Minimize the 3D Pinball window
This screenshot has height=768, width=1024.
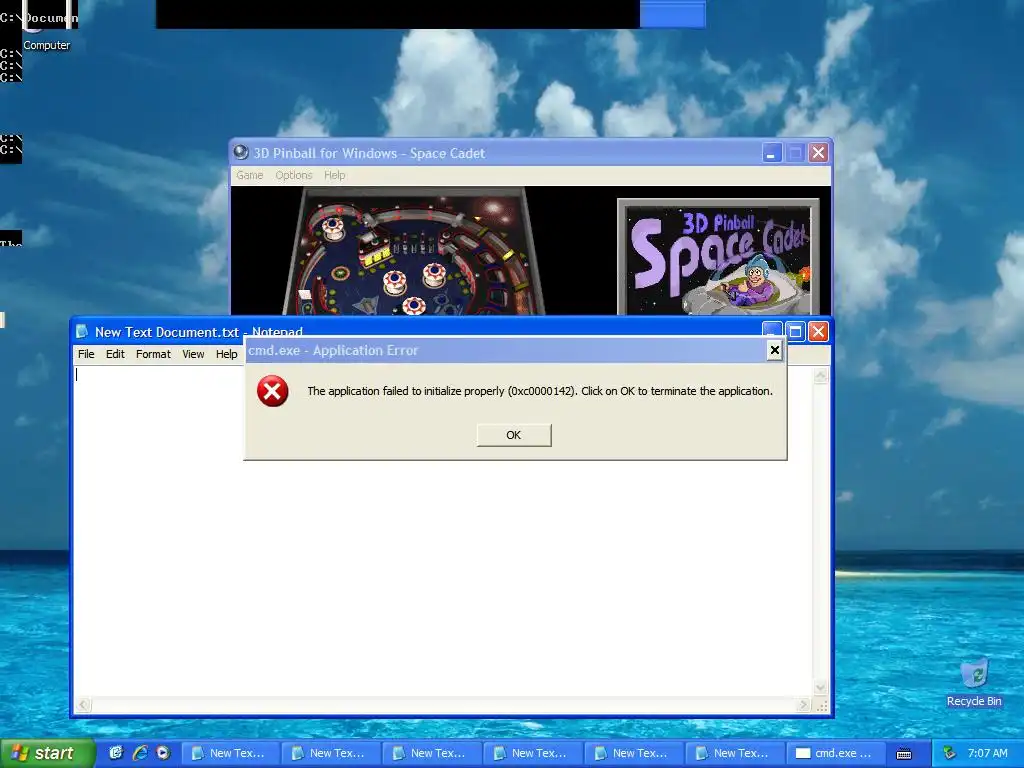(x=772, y=153)
